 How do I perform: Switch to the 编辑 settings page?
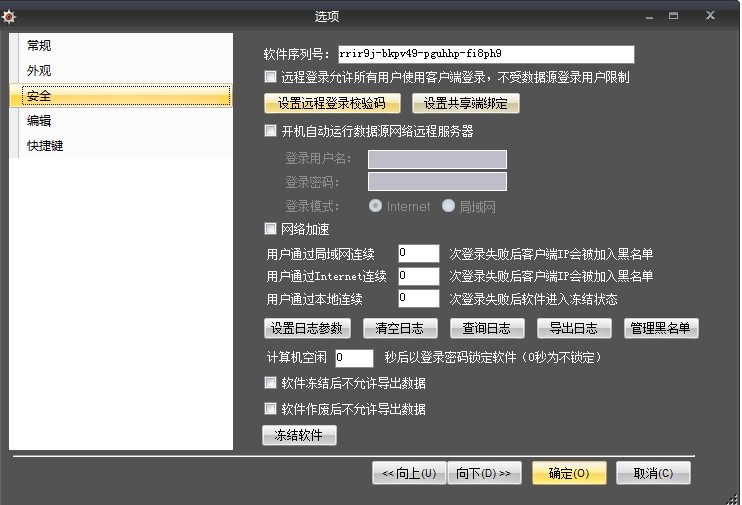(121, 121)
